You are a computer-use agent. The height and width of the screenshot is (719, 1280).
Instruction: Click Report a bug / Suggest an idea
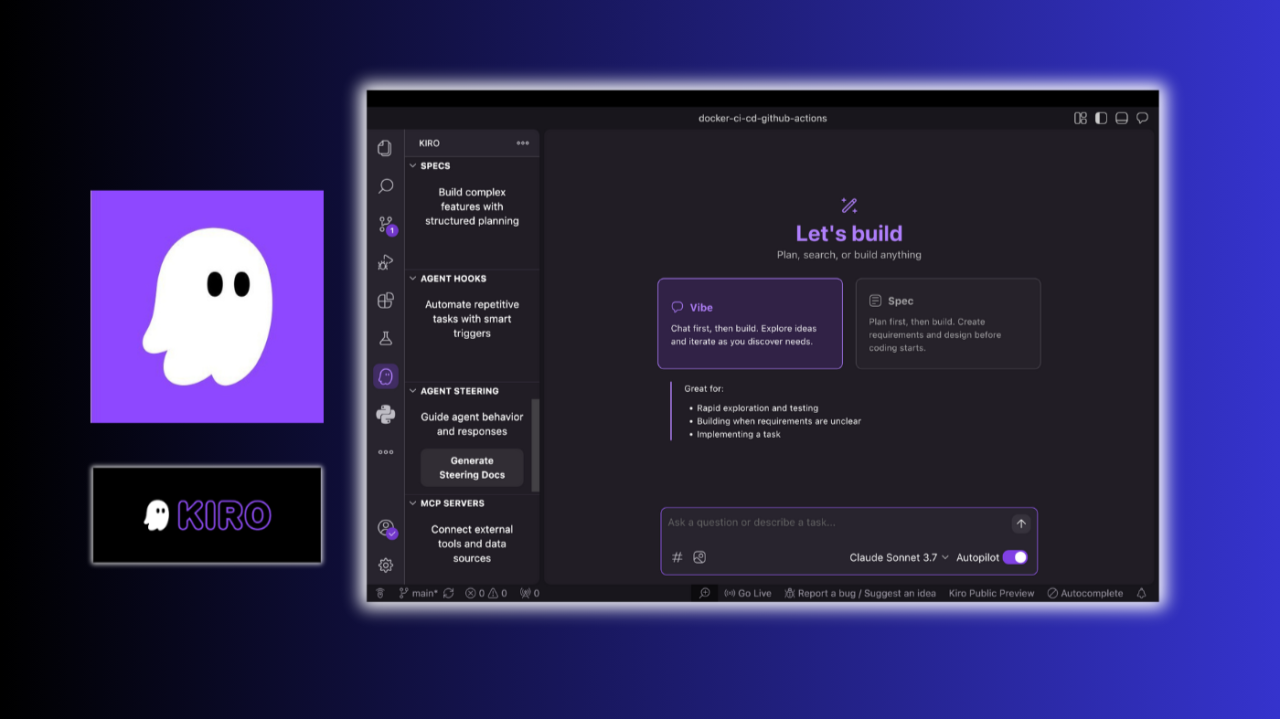[860, 593]
